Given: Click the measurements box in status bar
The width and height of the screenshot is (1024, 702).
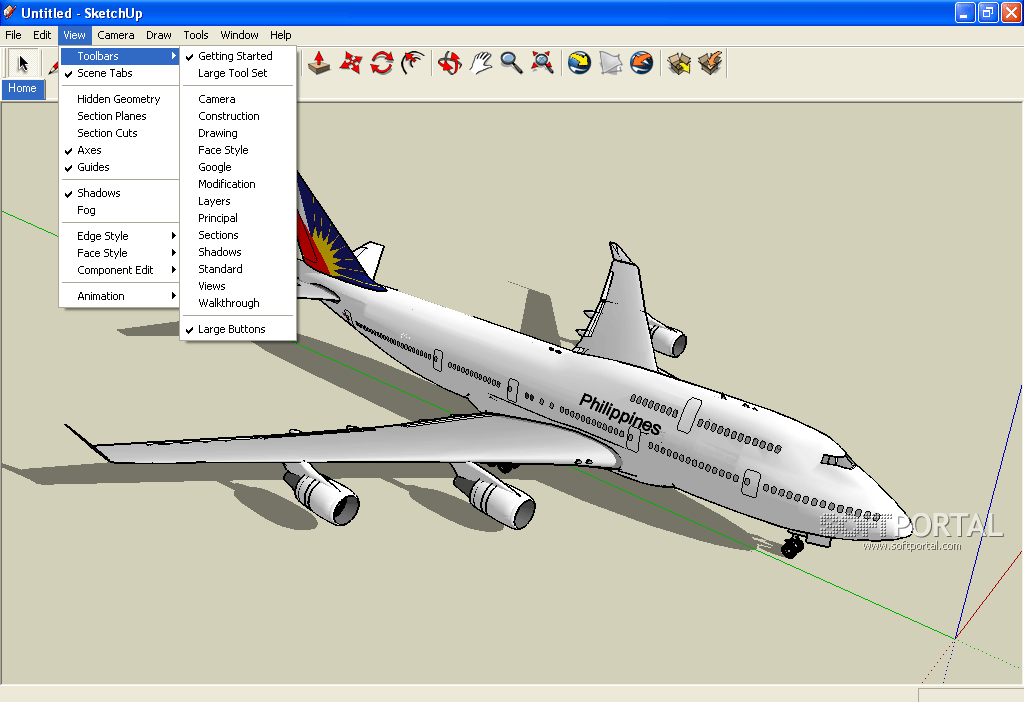Looking at the screenshot, I should point(970,695).
